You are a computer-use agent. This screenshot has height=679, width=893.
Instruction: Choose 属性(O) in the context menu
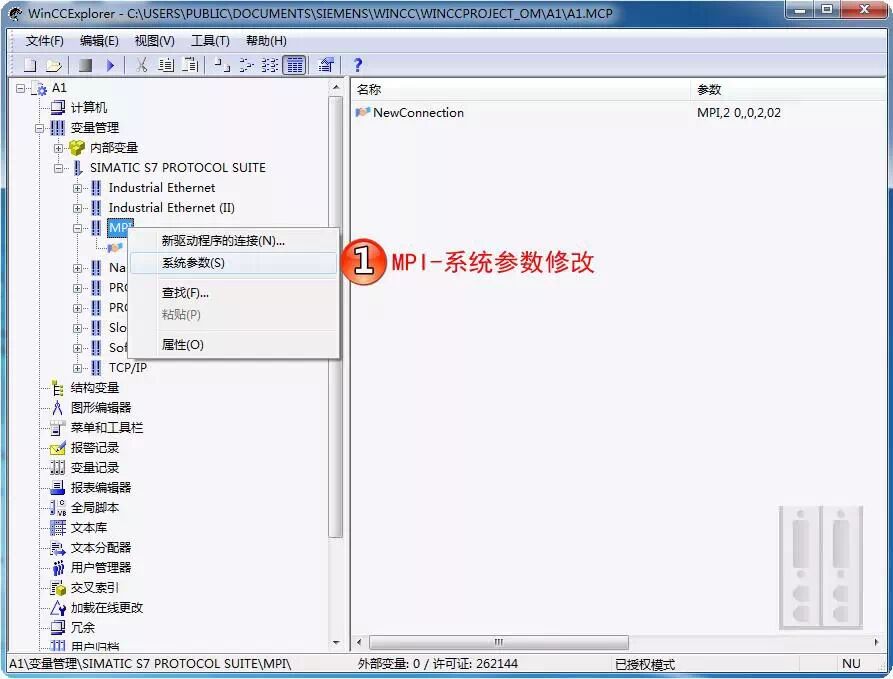point(234,345)
